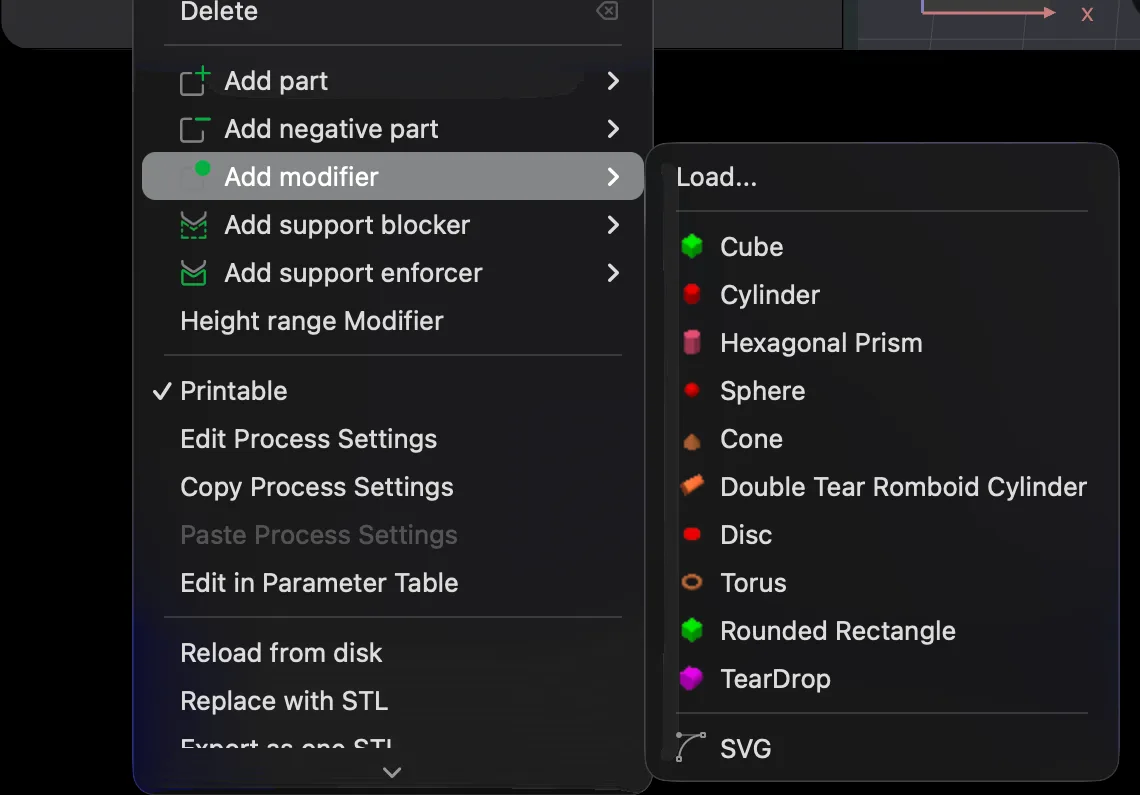
Task: Toggle the Printable checkmark option
Action: tap(162, 391)
